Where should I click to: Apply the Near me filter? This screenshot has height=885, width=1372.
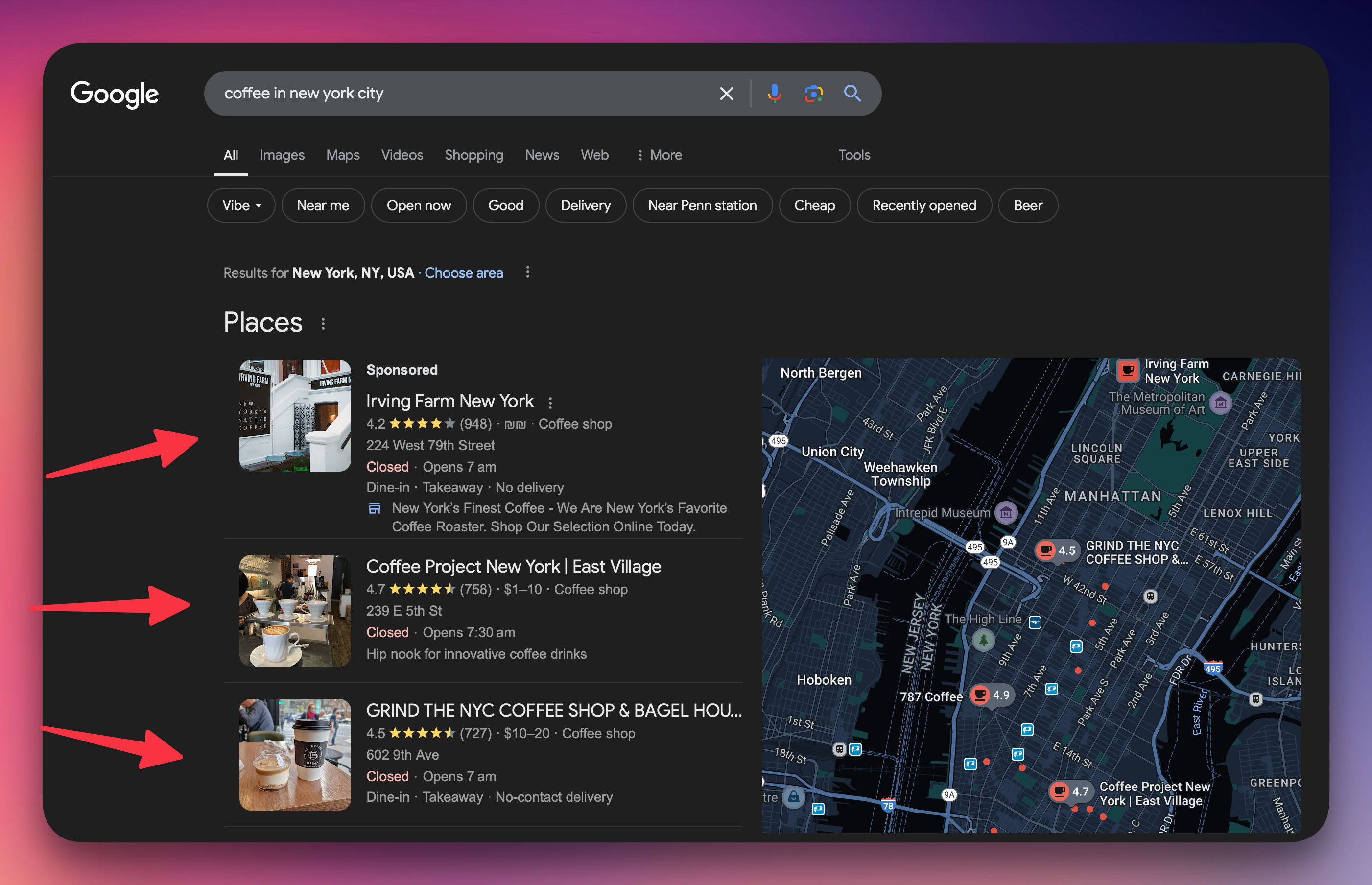323,205
